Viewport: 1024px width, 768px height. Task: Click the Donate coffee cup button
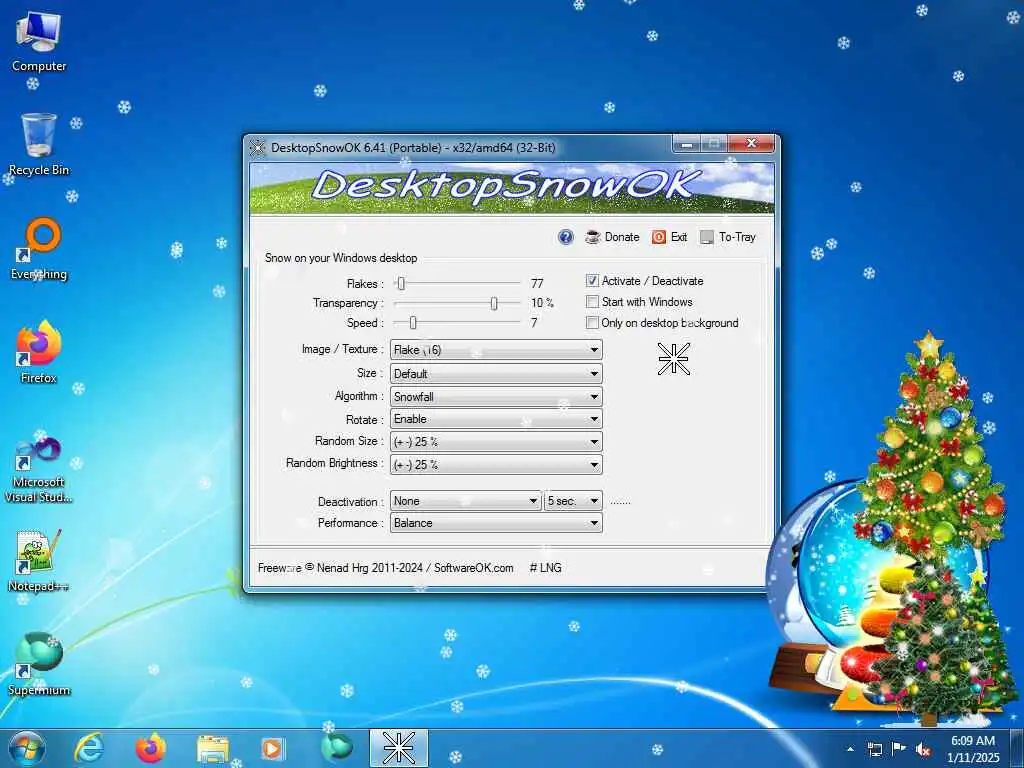click(x=612, y=237)
